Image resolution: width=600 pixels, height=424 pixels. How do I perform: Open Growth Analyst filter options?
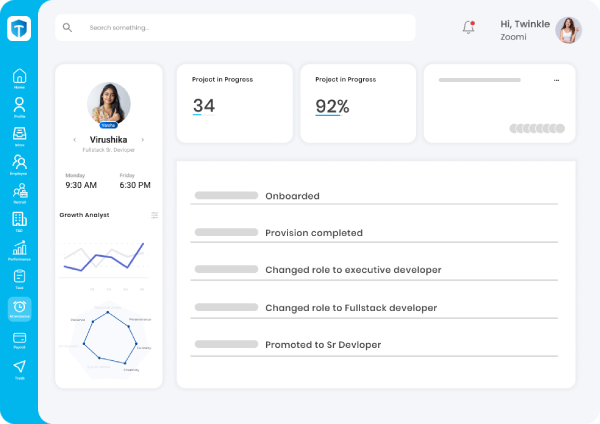154,215
